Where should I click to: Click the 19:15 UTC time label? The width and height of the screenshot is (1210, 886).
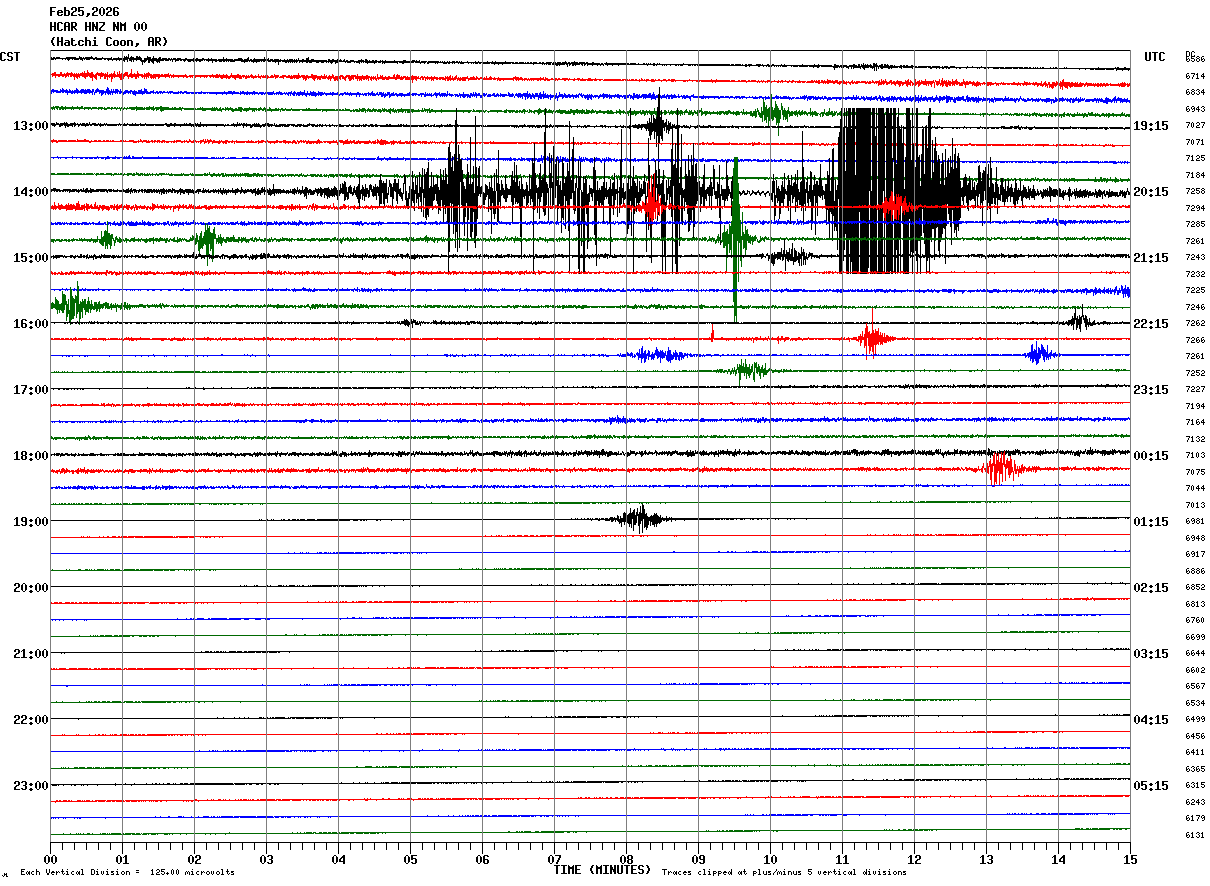click(x=1151, y=126)
